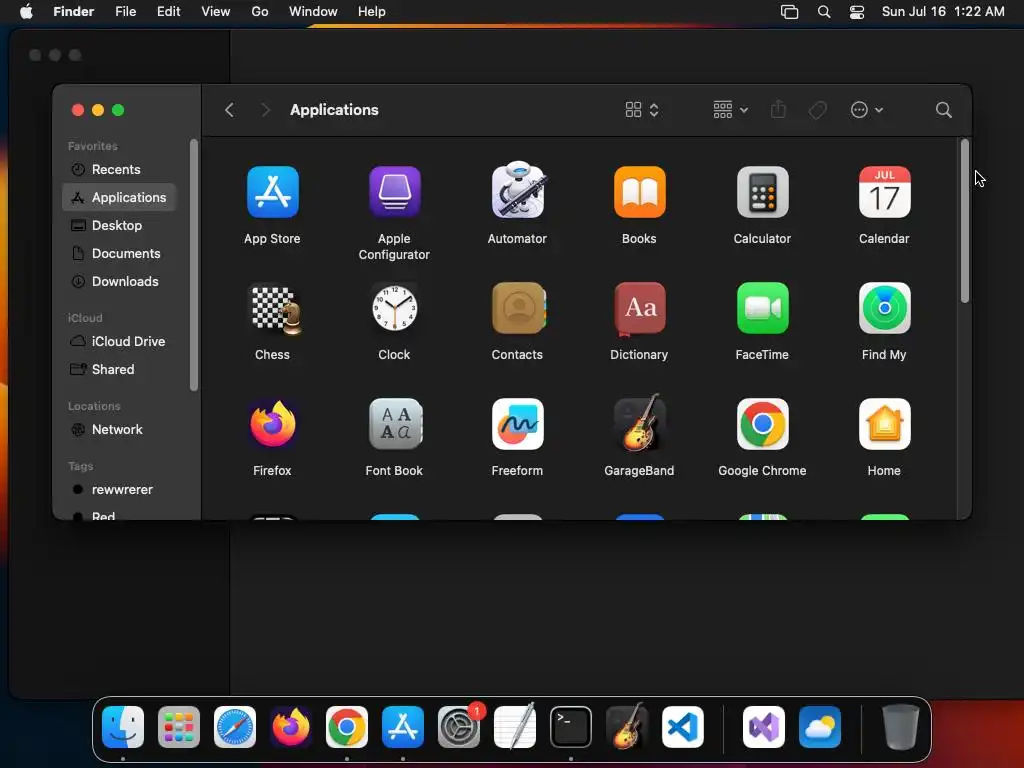Click the Edit Tags toolbar icon
This screenshot has width=1024, height=768.
tap(817, 110)
